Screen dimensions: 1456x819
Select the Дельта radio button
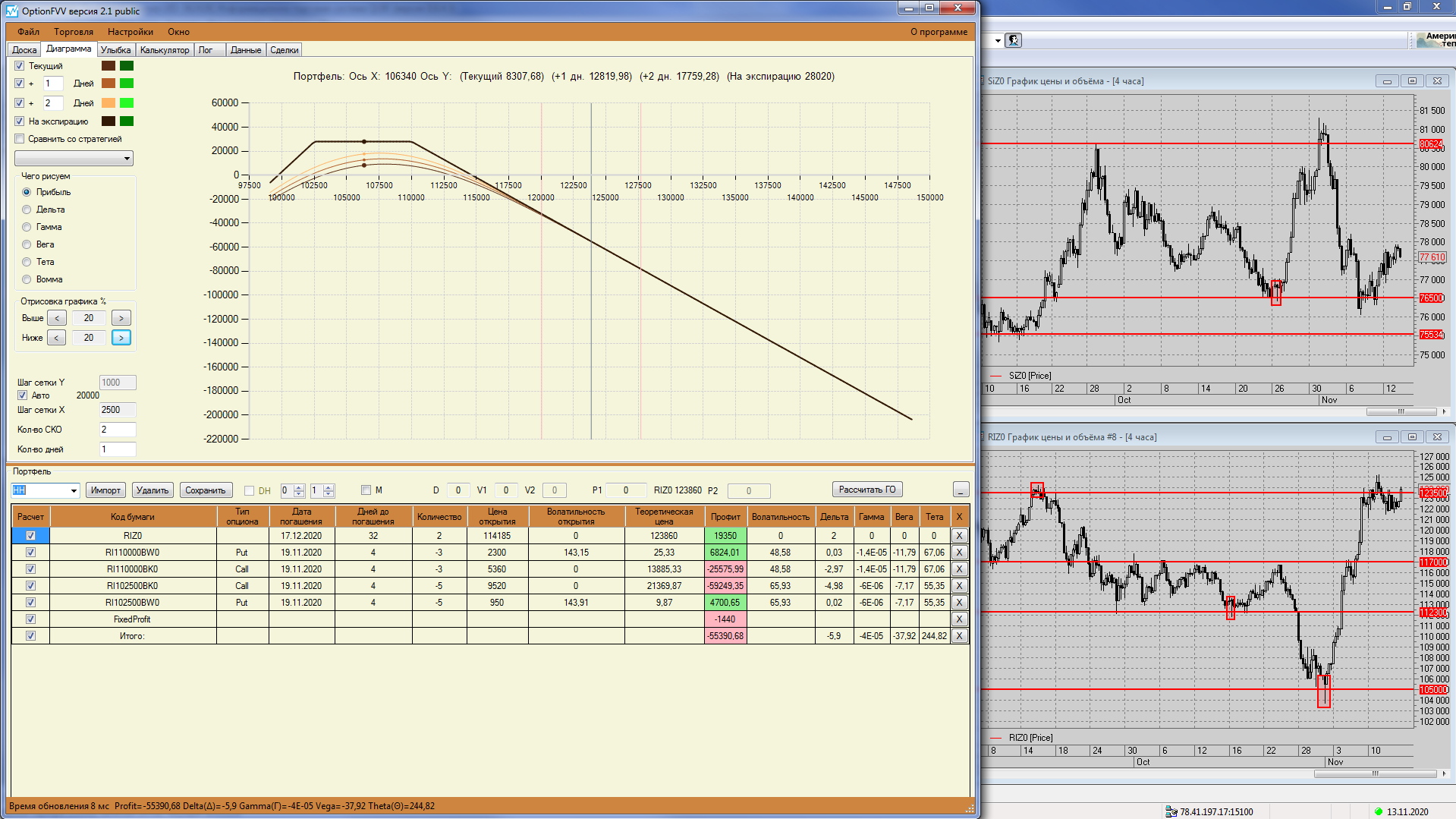click(27, 209)
